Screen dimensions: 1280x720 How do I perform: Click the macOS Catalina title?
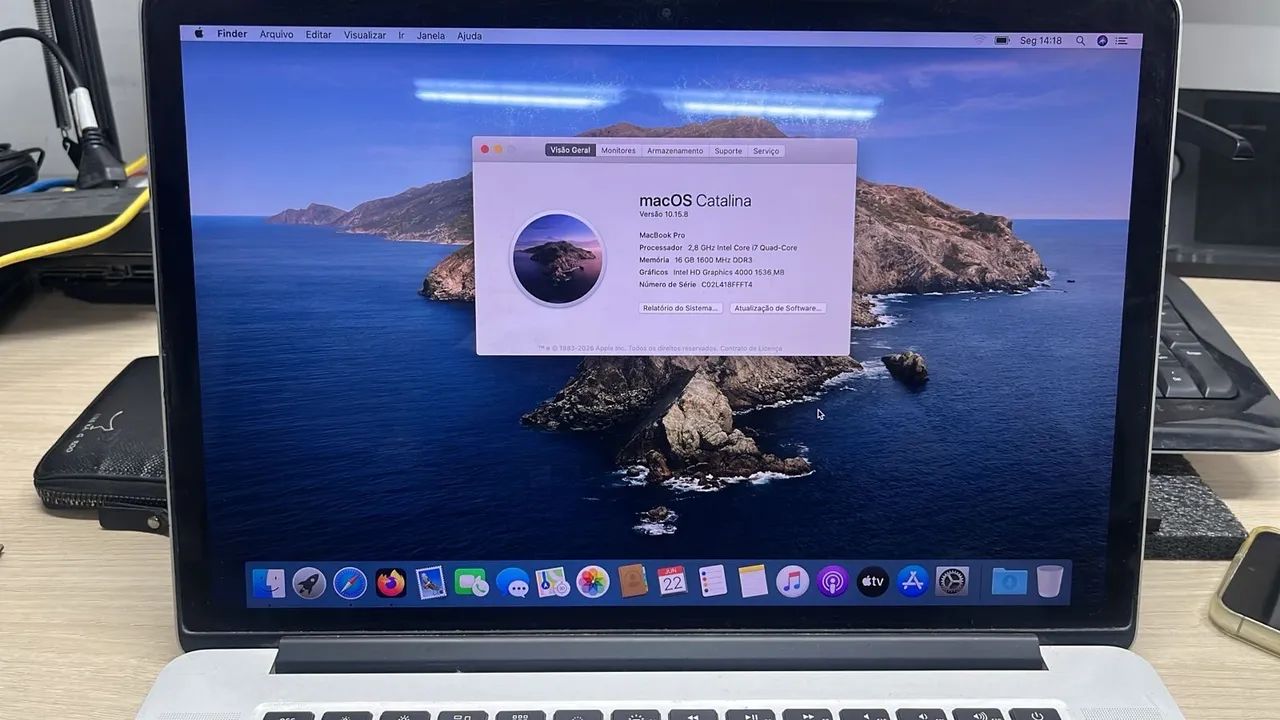[x=695, y=200]
